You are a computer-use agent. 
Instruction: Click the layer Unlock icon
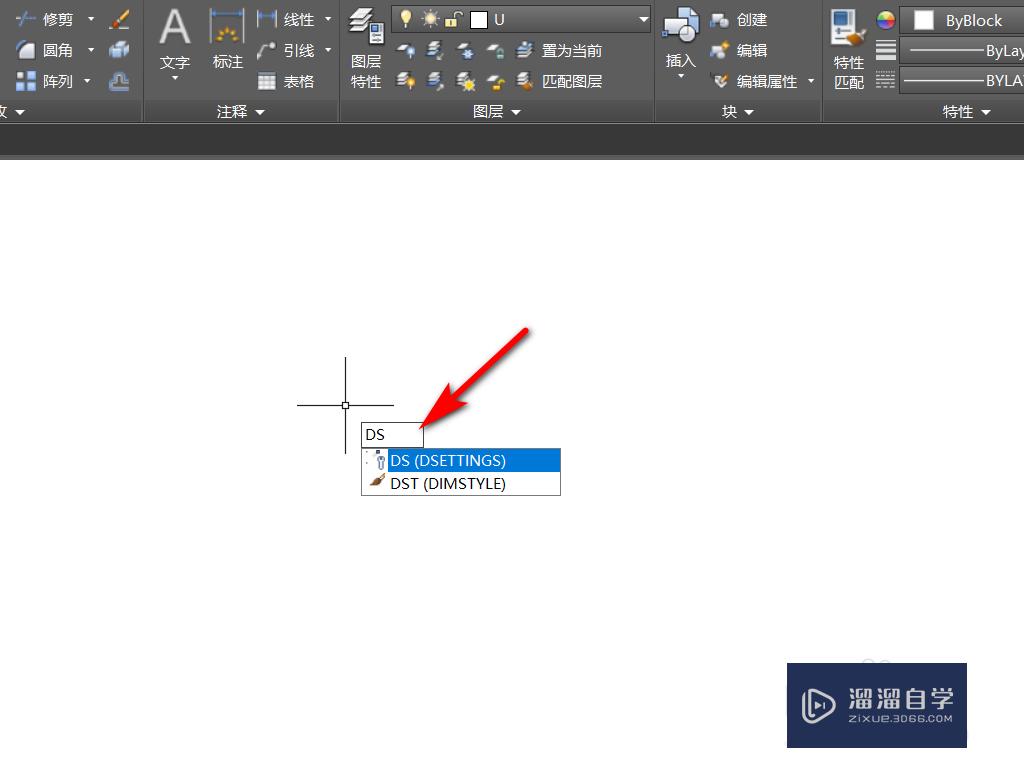(495, 81)
